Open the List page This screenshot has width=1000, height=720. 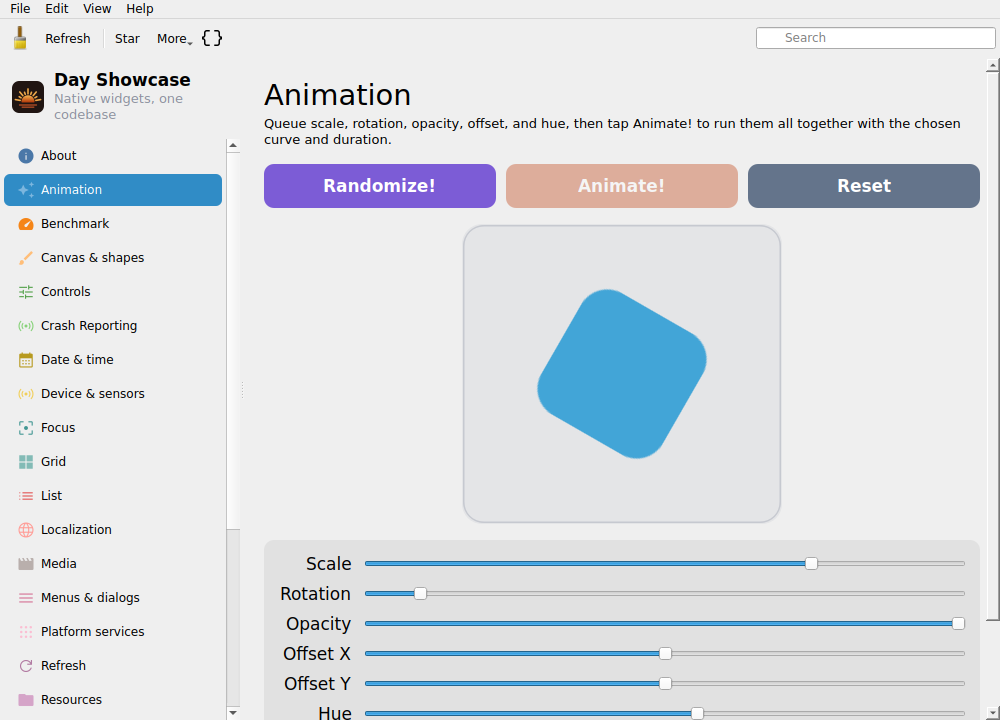click(113, 496)
